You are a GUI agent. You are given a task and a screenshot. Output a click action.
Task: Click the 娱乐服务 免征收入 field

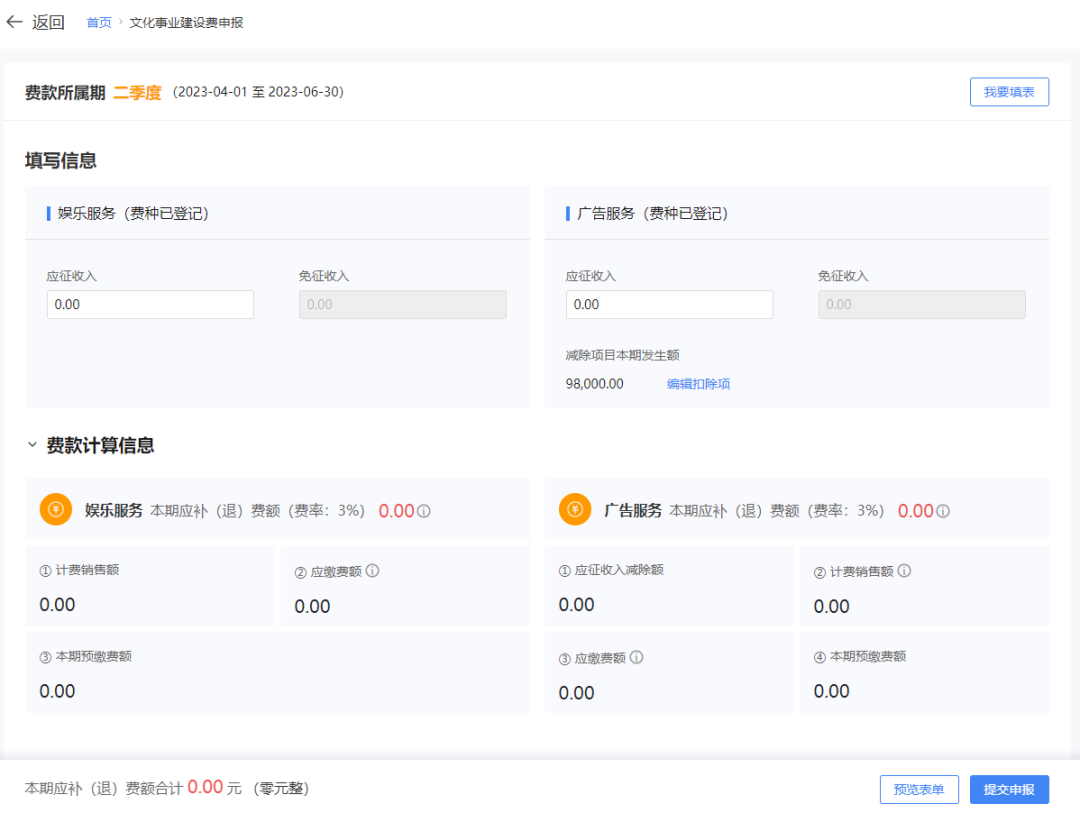point(402,304)
